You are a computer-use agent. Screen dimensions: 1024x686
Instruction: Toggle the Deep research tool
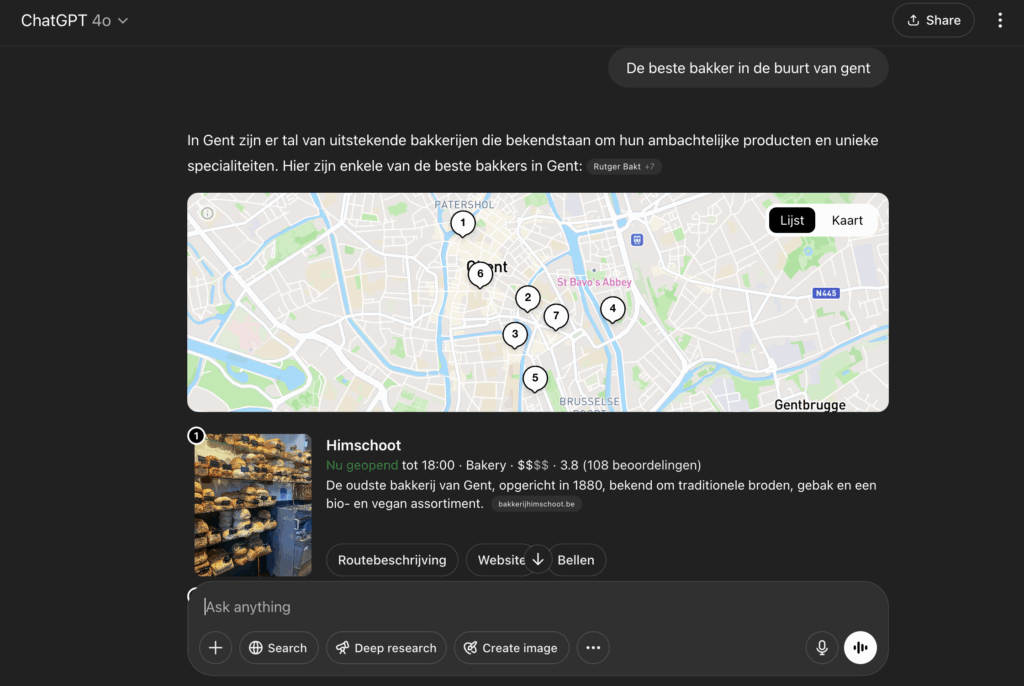[386, 647]
